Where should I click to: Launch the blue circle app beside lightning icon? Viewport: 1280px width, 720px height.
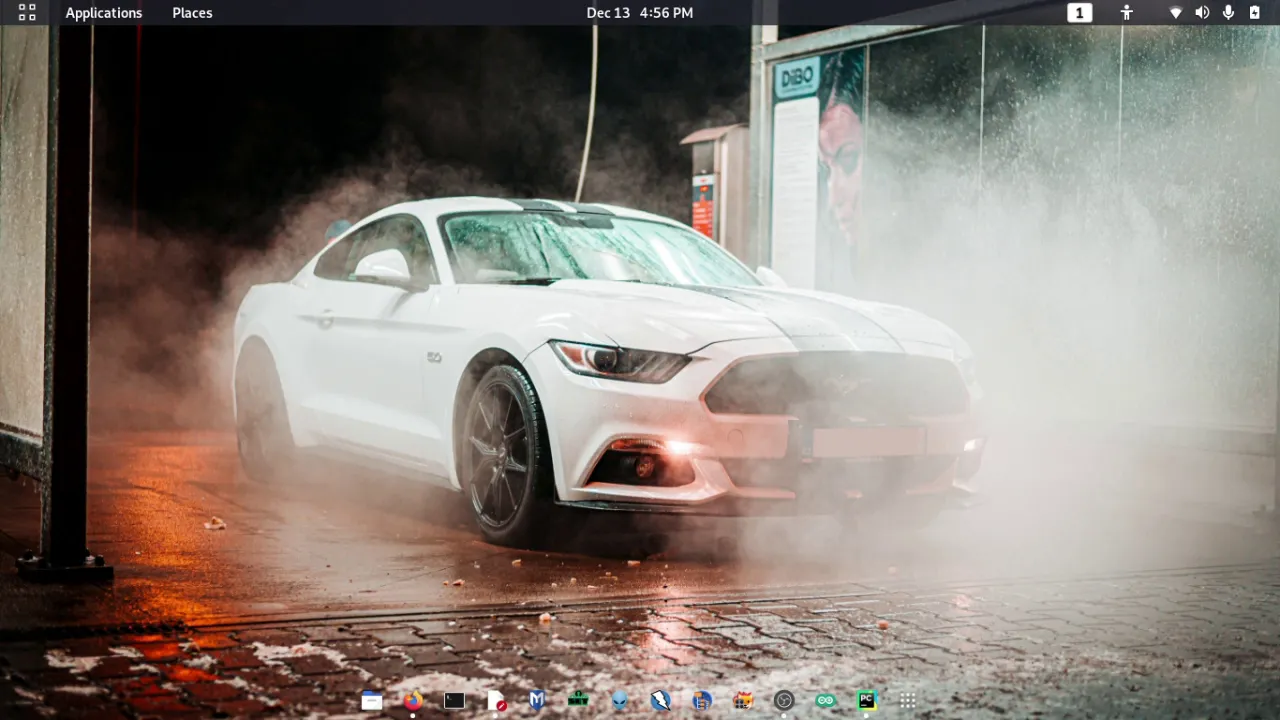coord(702,701)
